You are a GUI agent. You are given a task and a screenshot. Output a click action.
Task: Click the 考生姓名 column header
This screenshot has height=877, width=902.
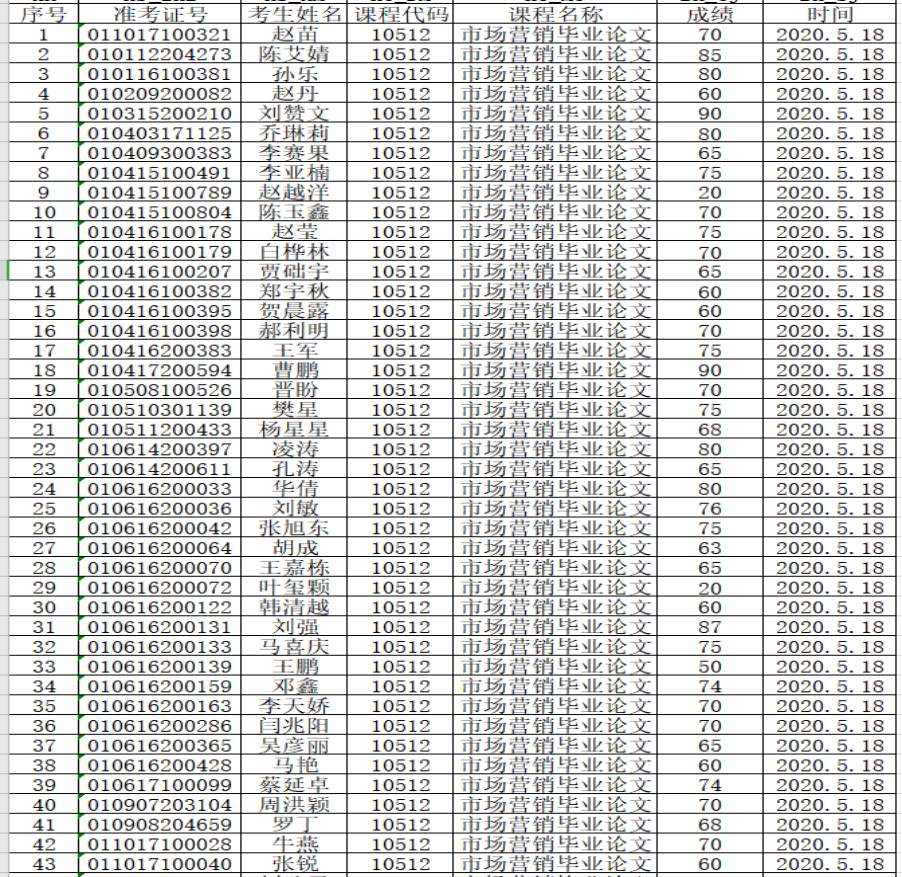click(x=294, y=15)
